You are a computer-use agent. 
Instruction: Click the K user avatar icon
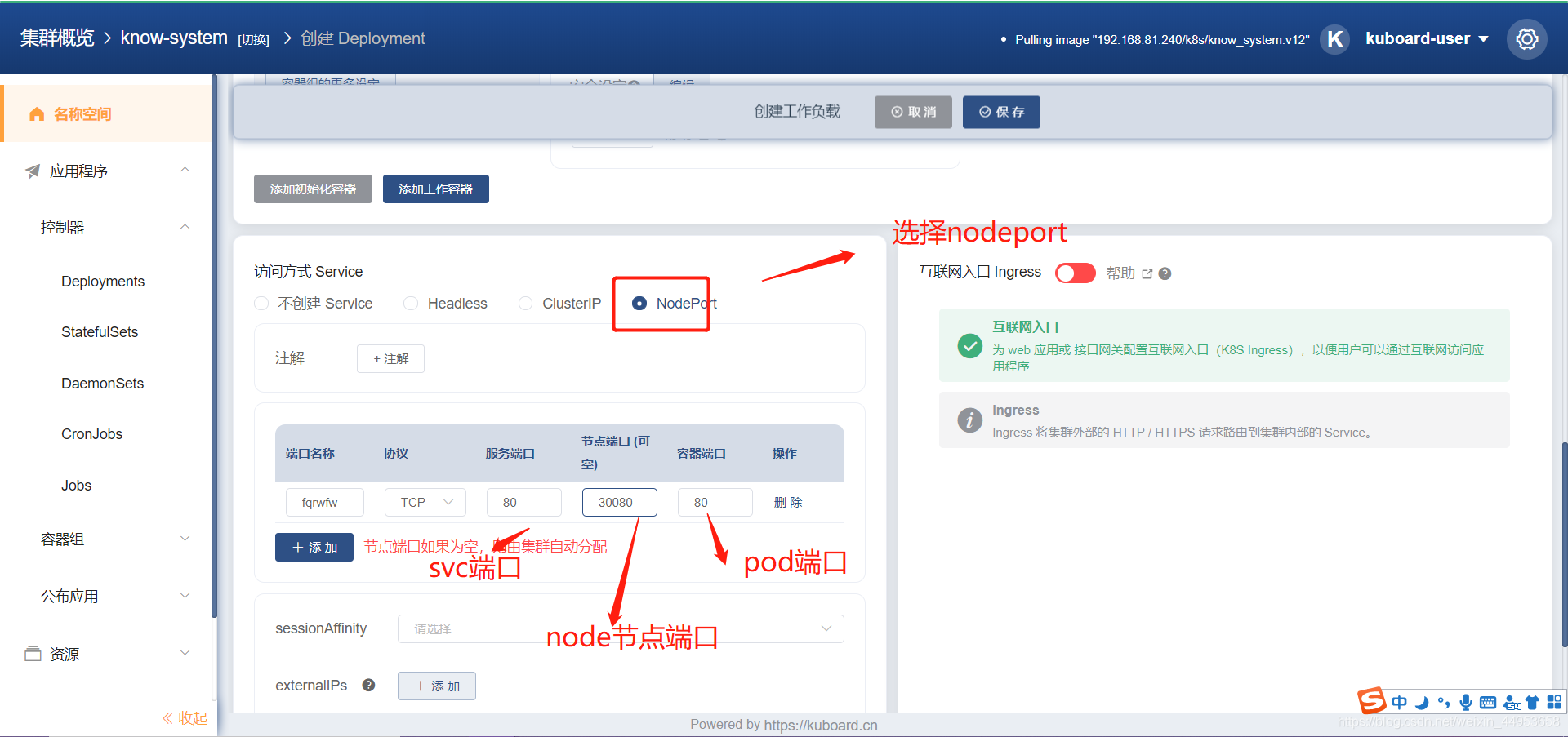click(1335, 38)
